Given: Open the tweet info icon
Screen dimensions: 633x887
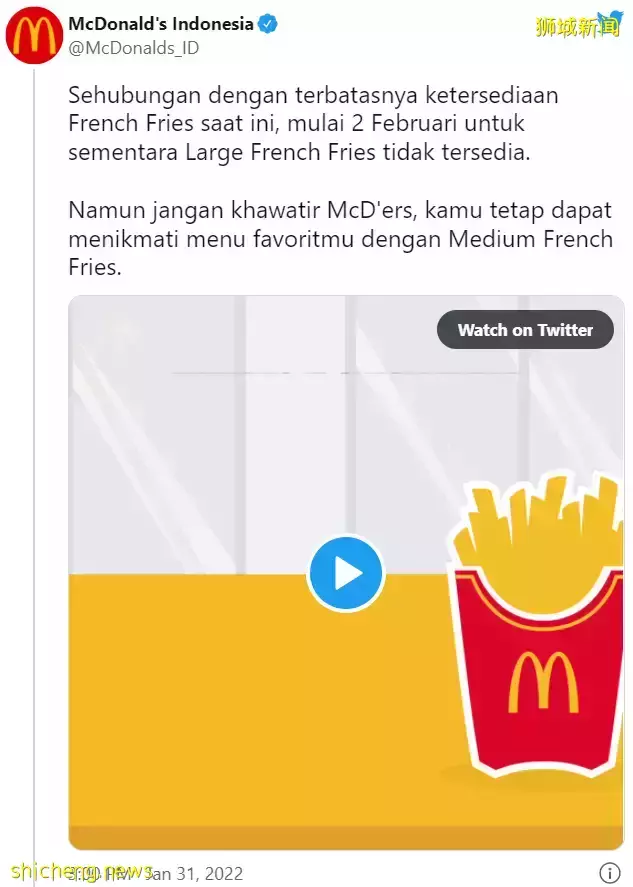Looking at the screenshot, I should tap(610, 872).
